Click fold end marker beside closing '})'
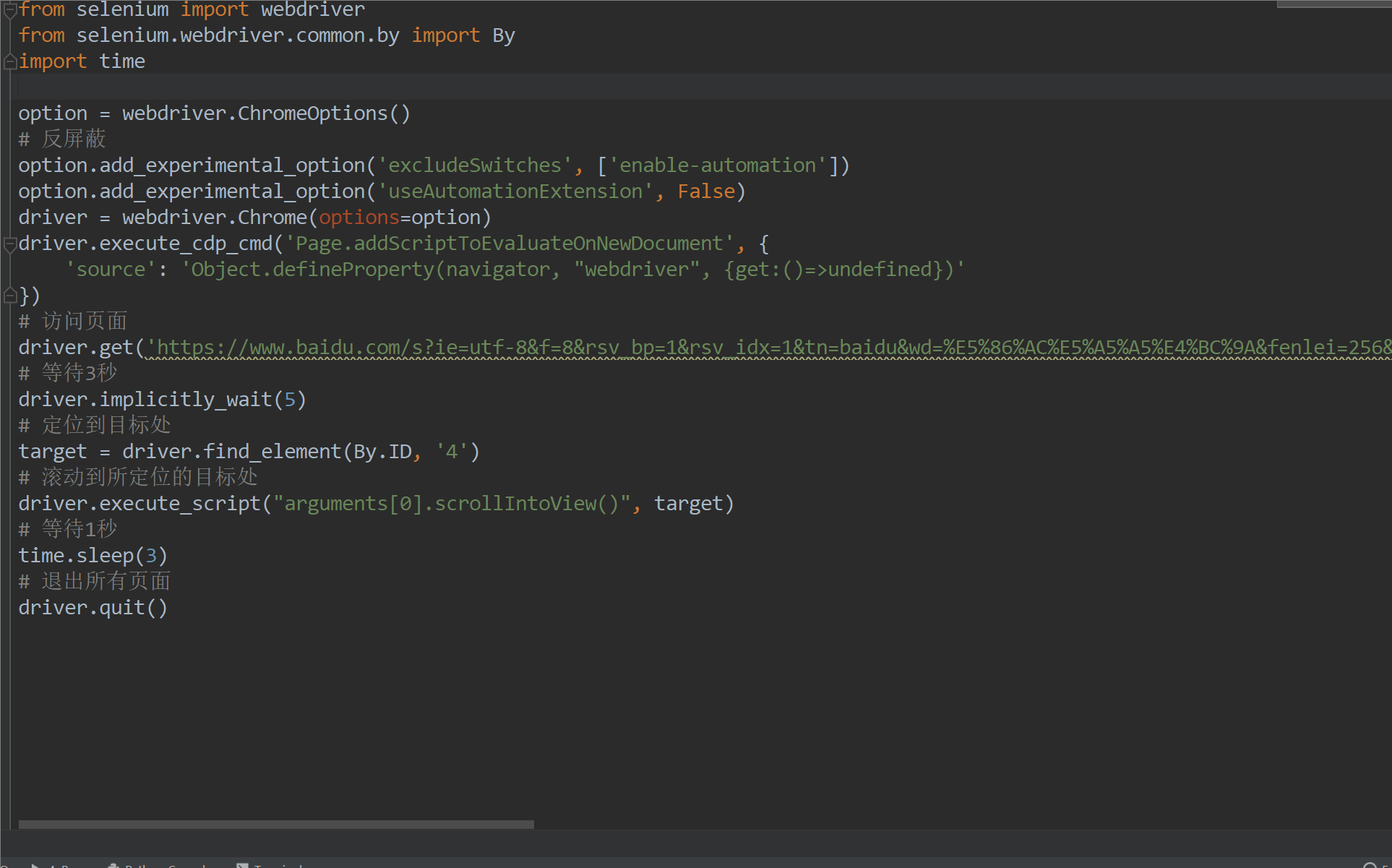The height and width of the screenshot is (868, 1392). (x=9, y=296)
